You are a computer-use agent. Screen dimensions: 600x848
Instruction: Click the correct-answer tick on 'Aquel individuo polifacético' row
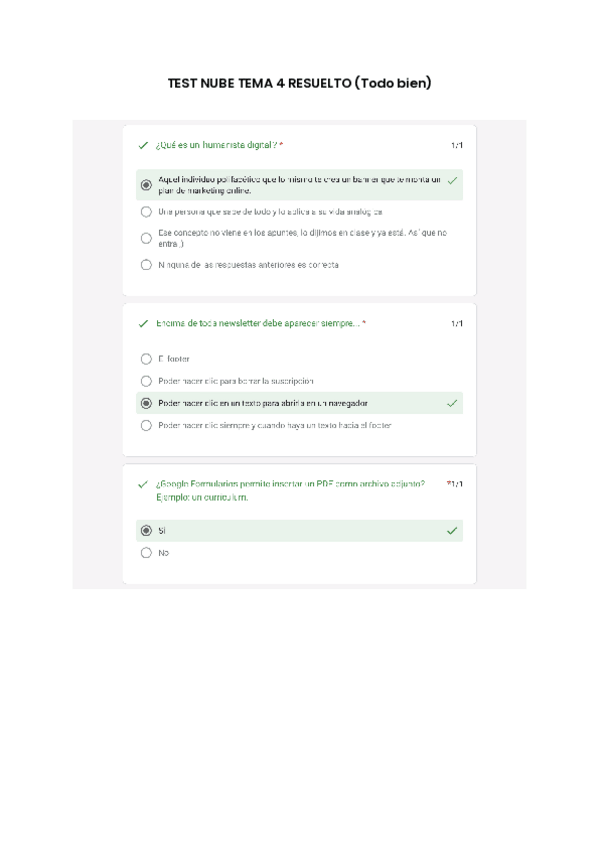452,181
